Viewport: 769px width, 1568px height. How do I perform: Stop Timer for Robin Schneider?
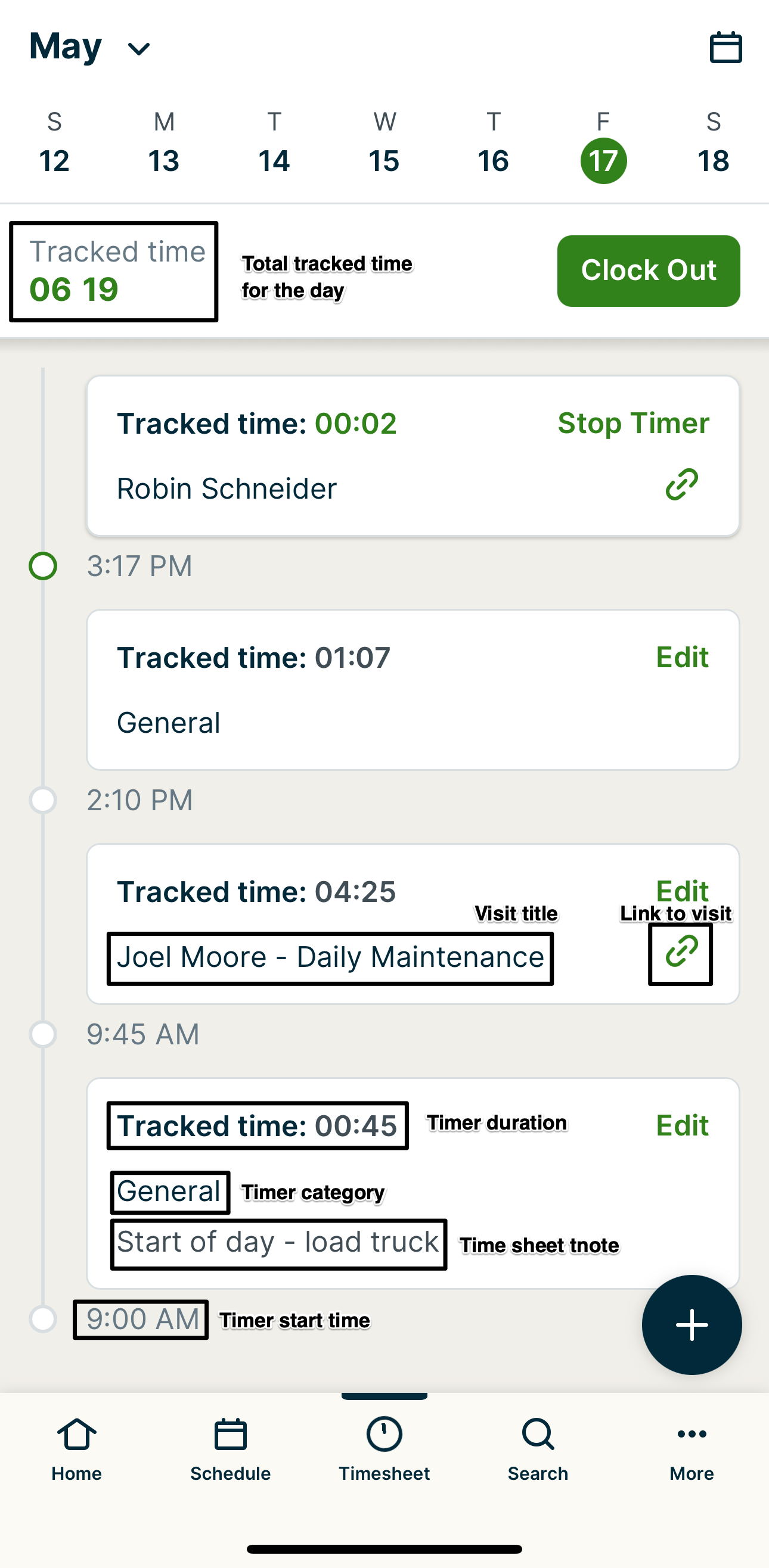pos(633,423)
